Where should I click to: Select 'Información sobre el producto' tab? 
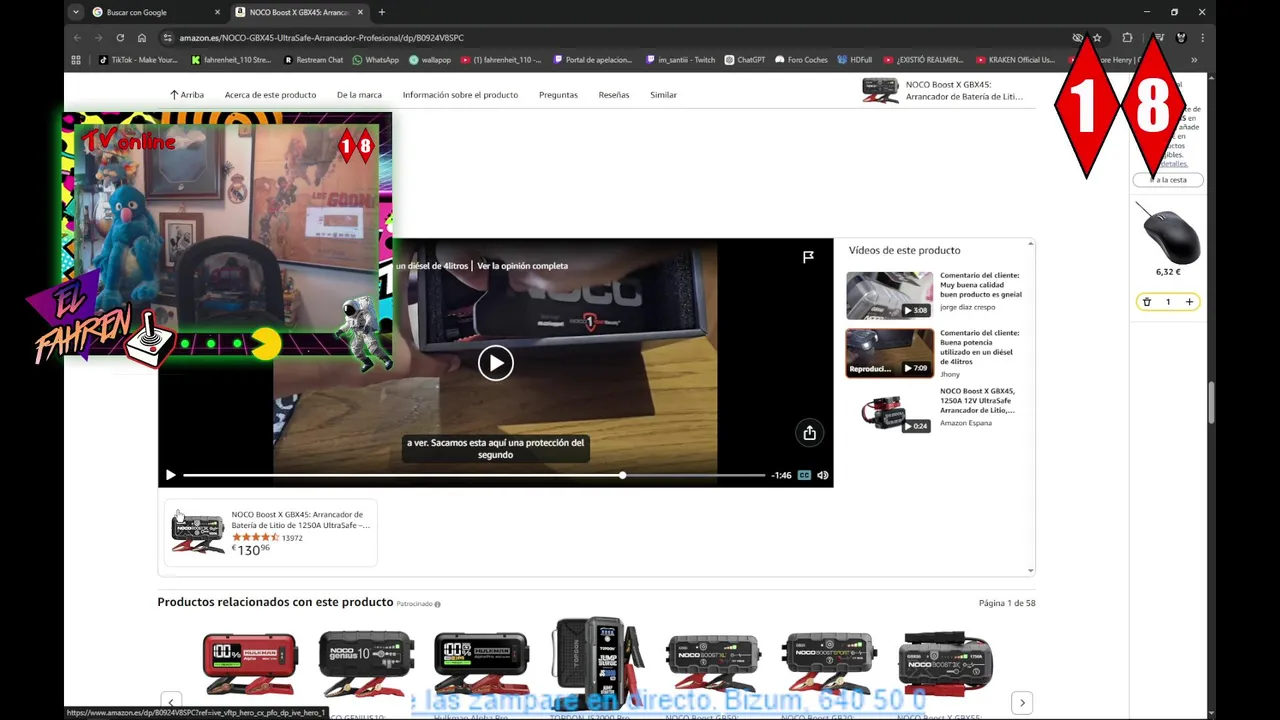coord(460,95)
